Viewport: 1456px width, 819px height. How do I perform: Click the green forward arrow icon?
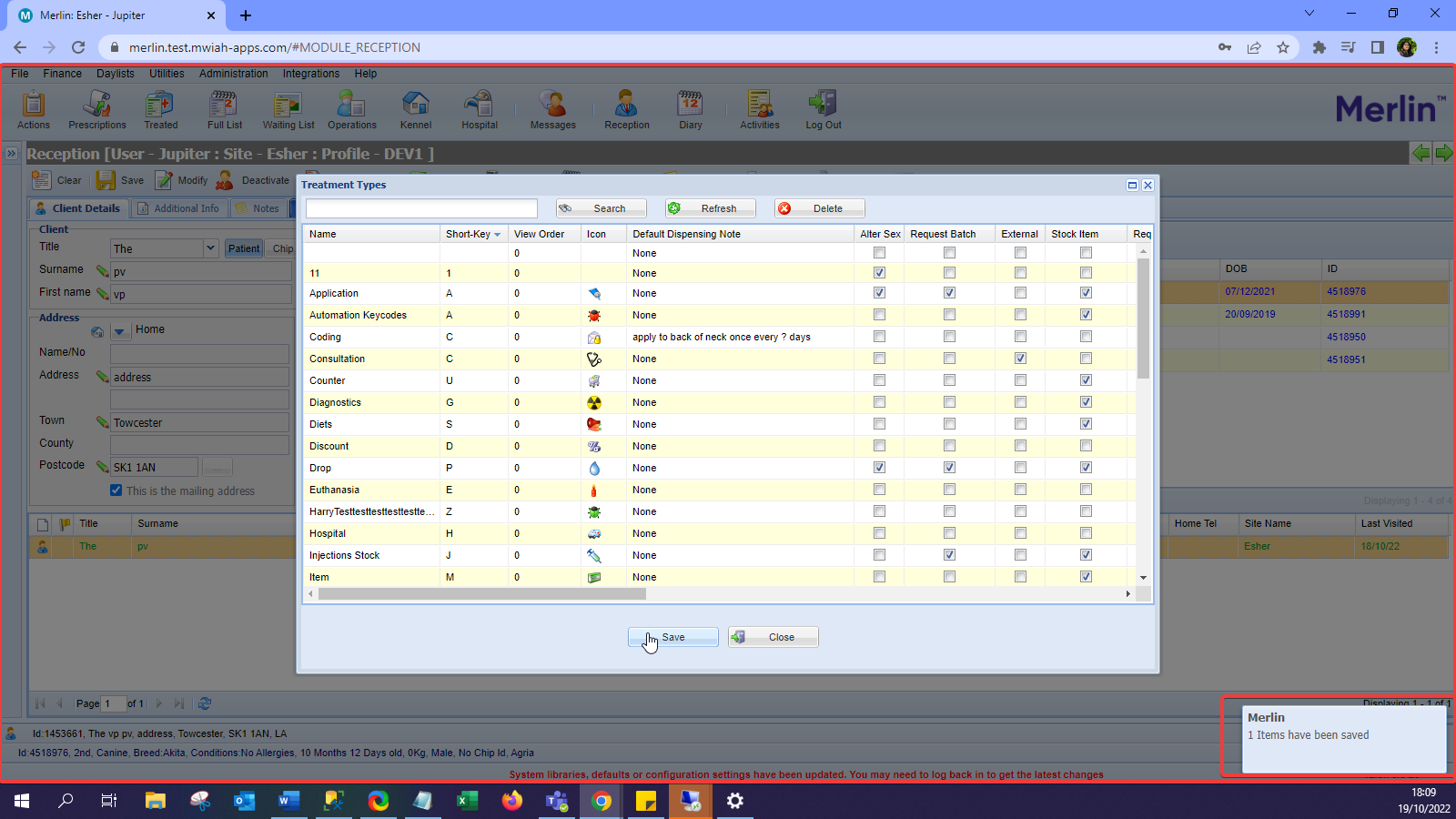1443,153
